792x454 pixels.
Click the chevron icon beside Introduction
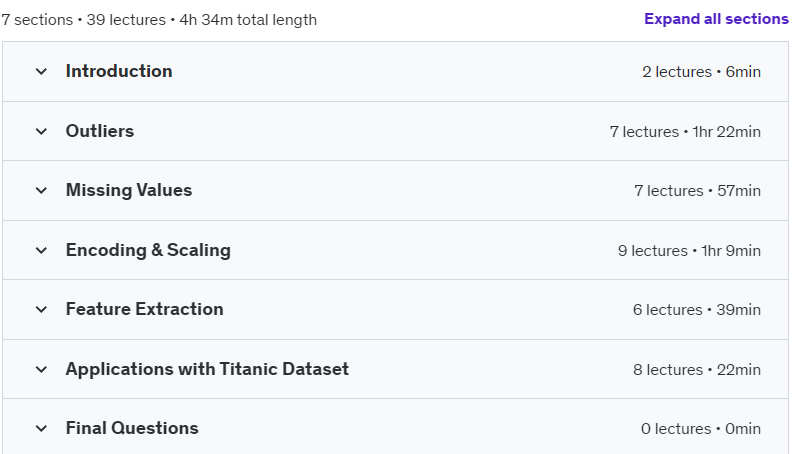[41, 72]
